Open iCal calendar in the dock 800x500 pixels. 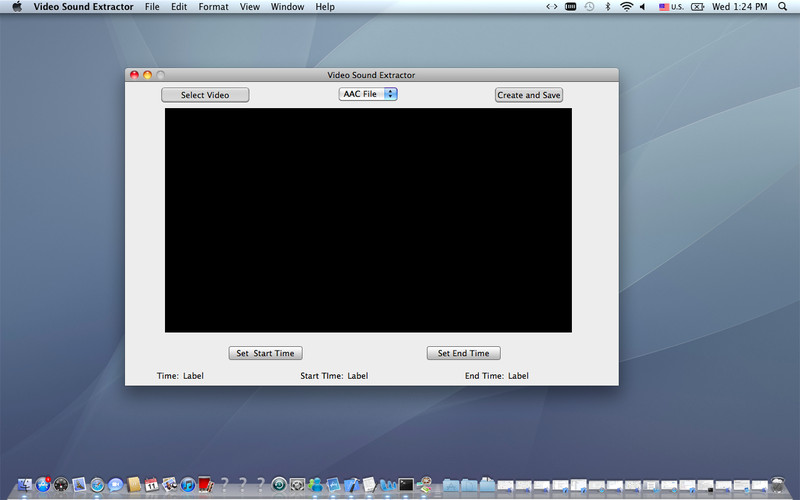pyautogui.click(x=152, y=484)
